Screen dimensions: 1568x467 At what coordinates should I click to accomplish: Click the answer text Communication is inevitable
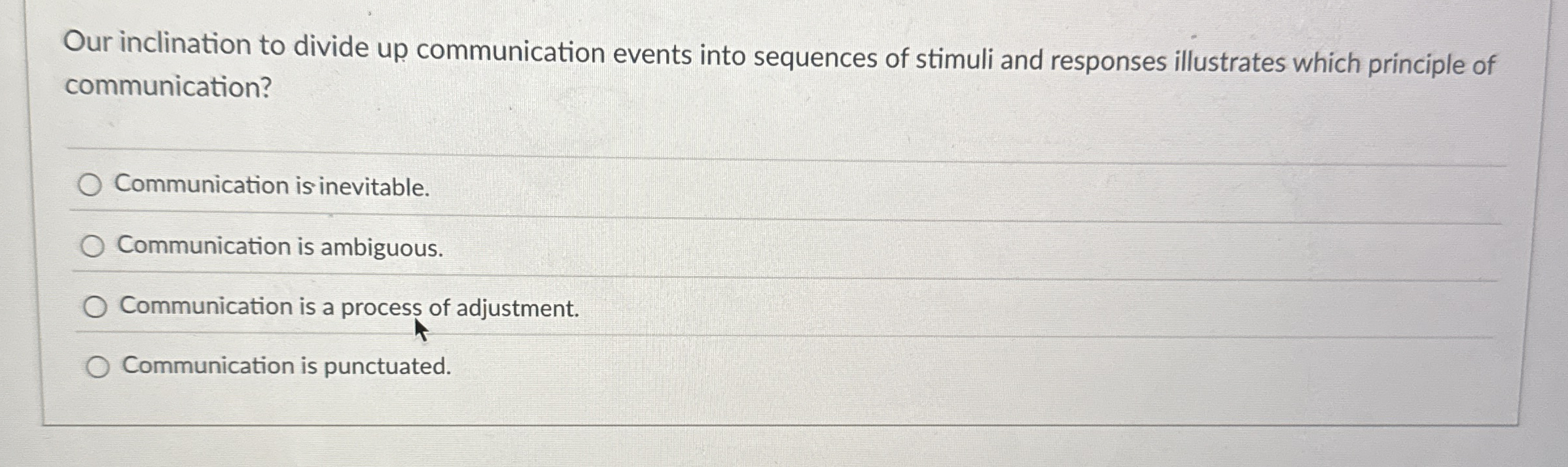pos(271,188)
